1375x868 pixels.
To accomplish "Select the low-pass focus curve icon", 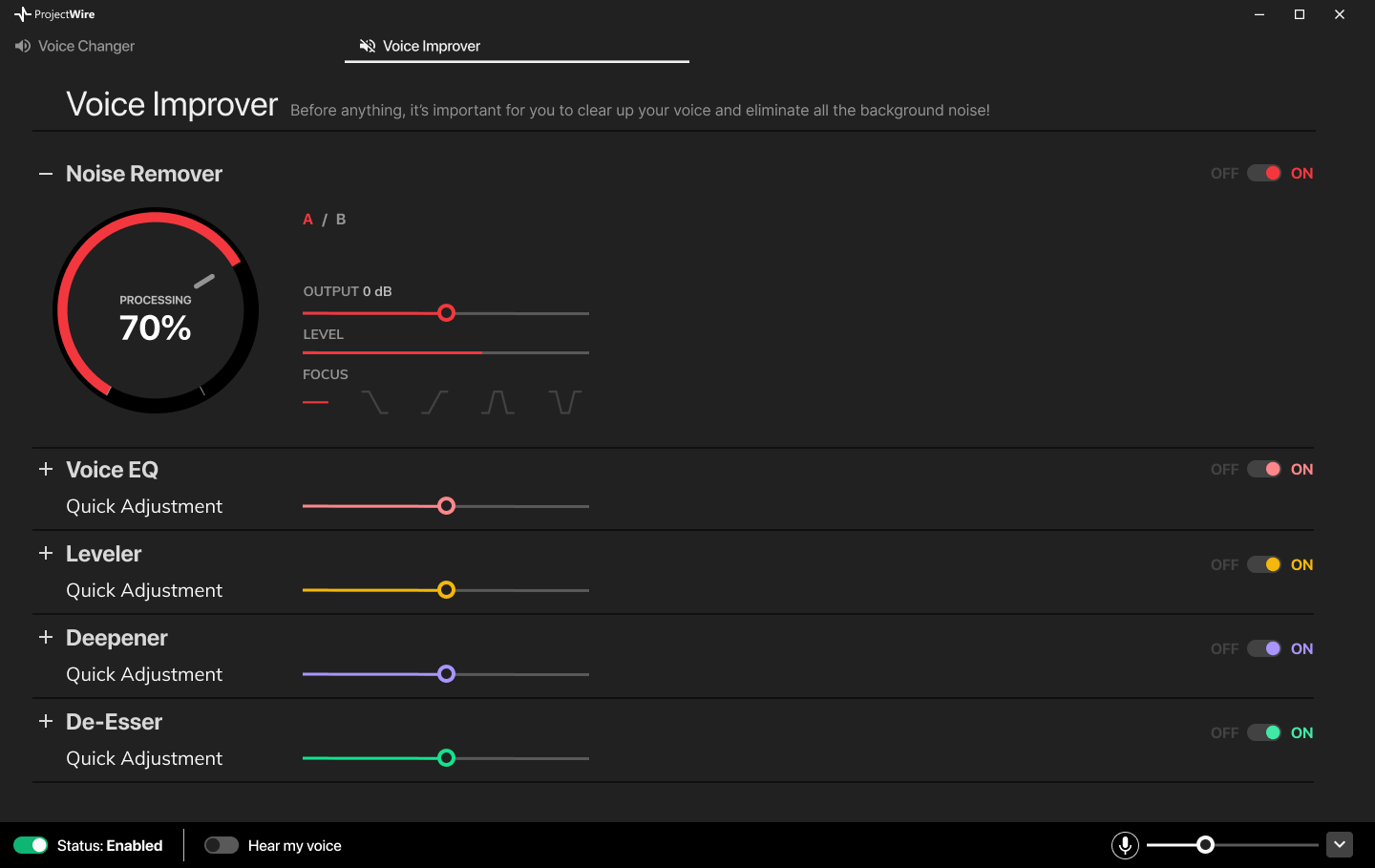I will point(375,402).
